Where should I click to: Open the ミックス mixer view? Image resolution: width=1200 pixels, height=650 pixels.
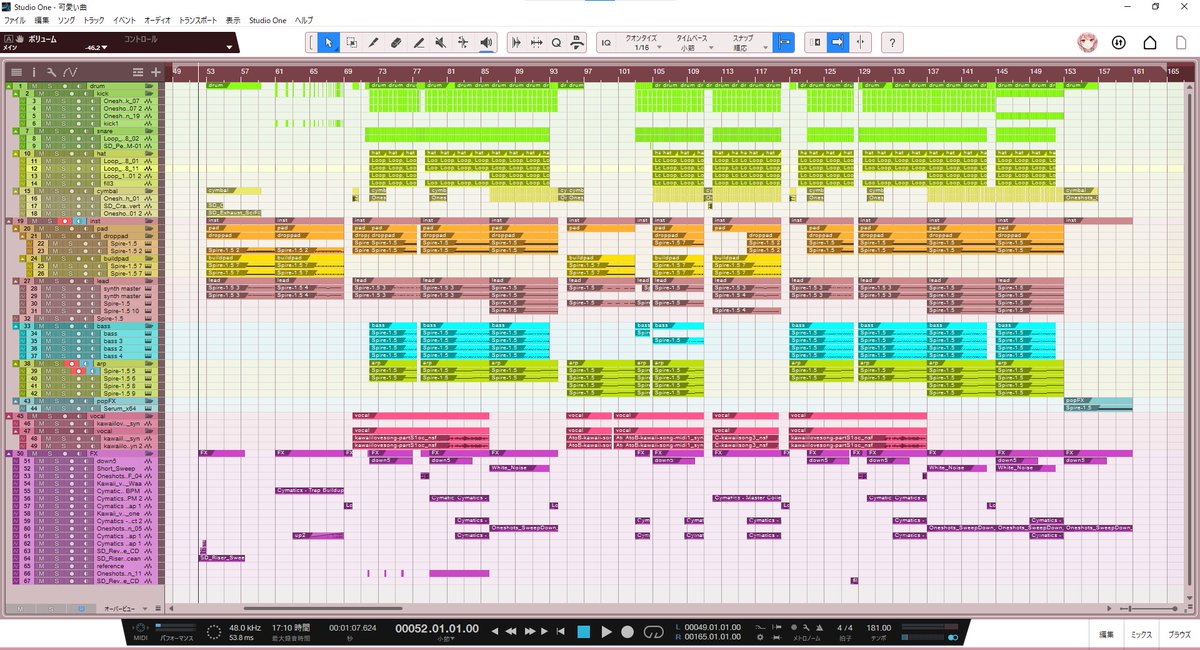click(1141, 634)
